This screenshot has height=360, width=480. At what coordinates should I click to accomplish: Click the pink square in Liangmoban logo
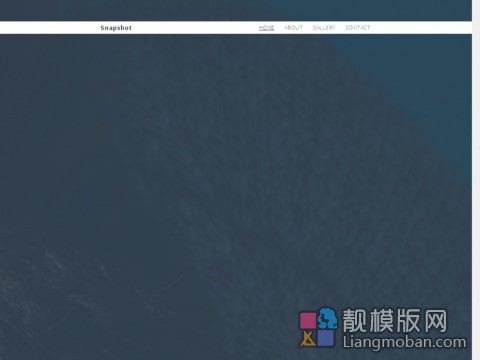tap(308, 320)
